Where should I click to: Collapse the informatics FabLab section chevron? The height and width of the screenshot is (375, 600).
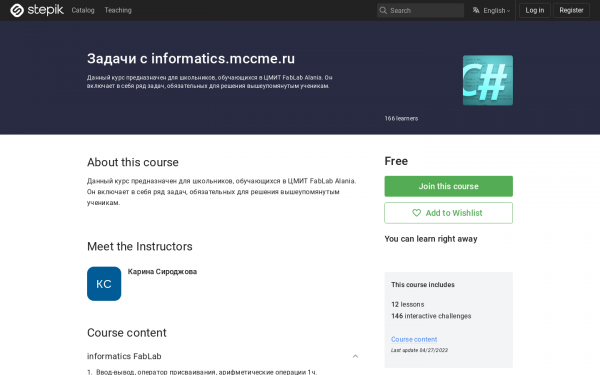(x=355, y=356)
